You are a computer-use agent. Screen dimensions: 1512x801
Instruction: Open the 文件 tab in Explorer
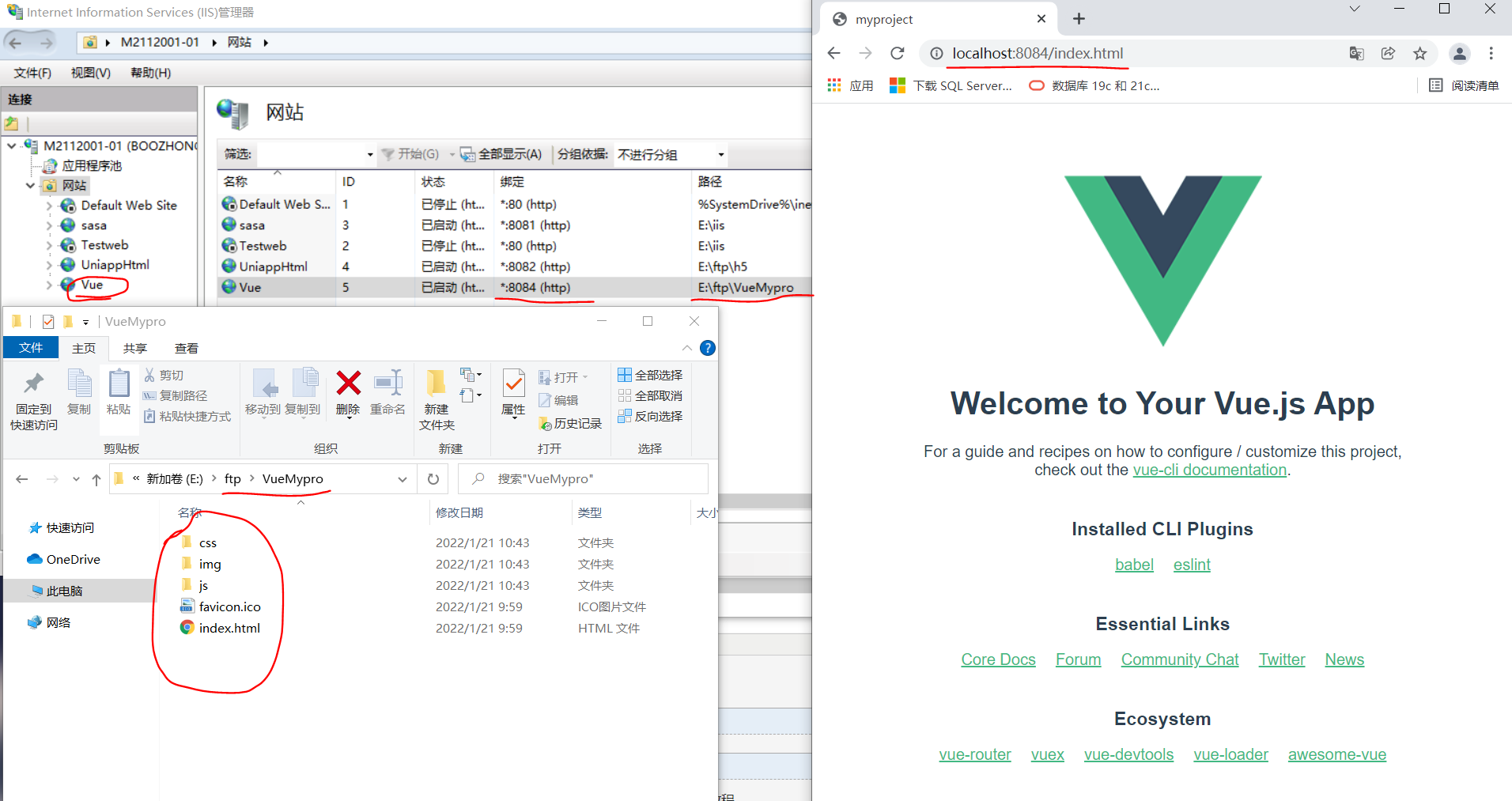coord(31,348)
